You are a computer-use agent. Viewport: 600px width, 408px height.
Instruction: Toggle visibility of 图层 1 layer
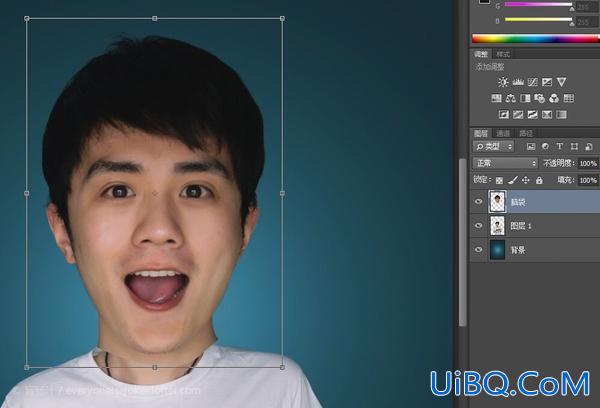(478, 225)
